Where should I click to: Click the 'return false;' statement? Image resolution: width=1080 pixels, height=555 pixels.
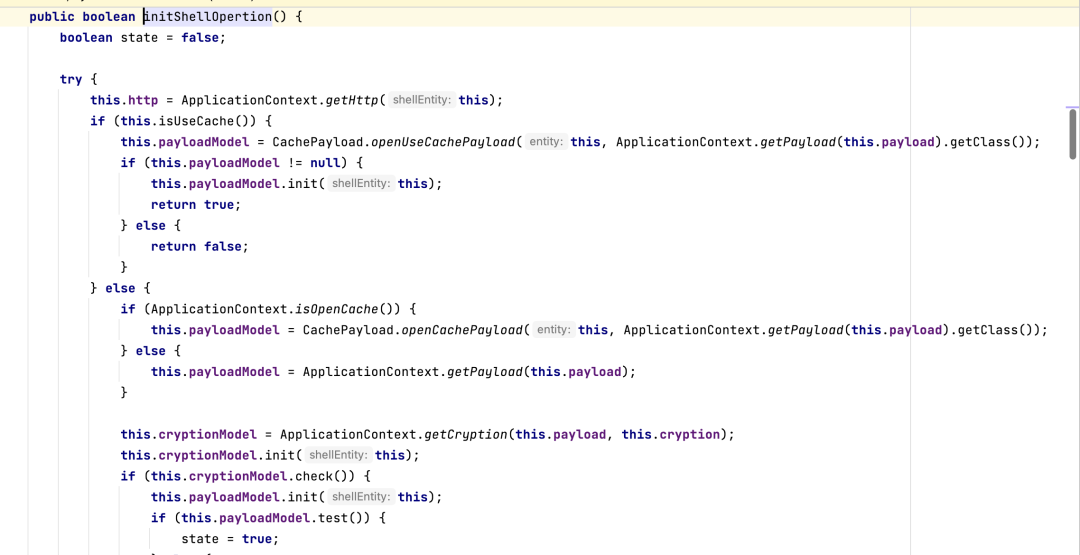pyautogui.click(x=199, y=247)
